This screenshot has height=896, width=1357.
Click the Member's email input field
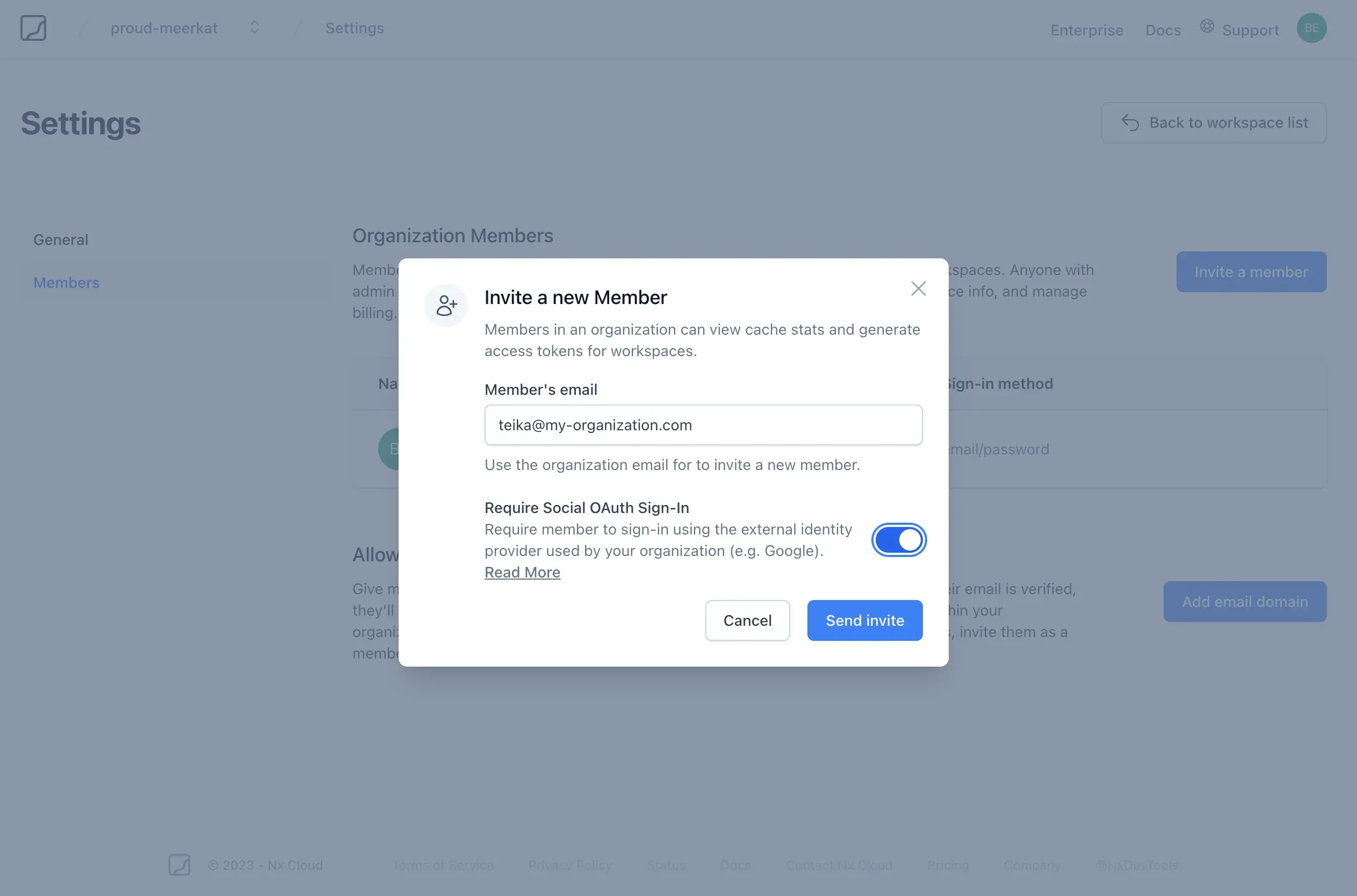(703, 424)
